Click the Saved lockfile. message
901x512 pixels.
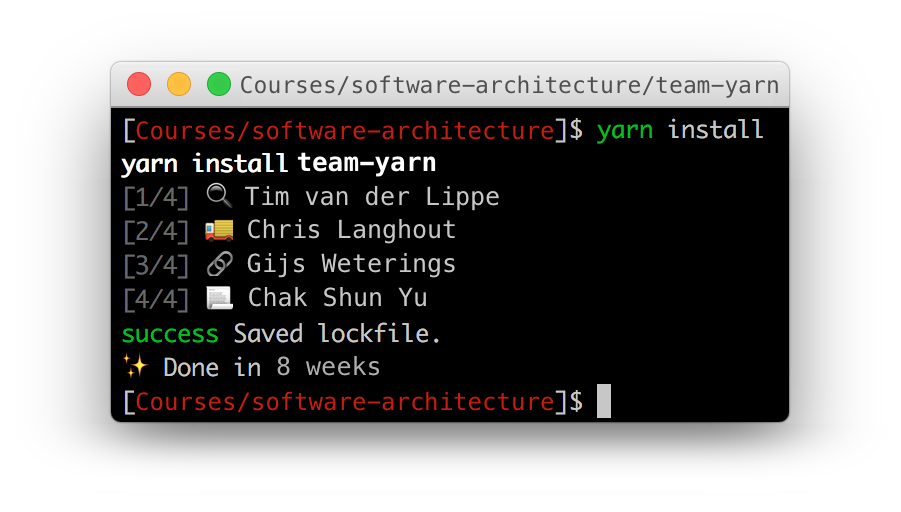tap(337, 333)
